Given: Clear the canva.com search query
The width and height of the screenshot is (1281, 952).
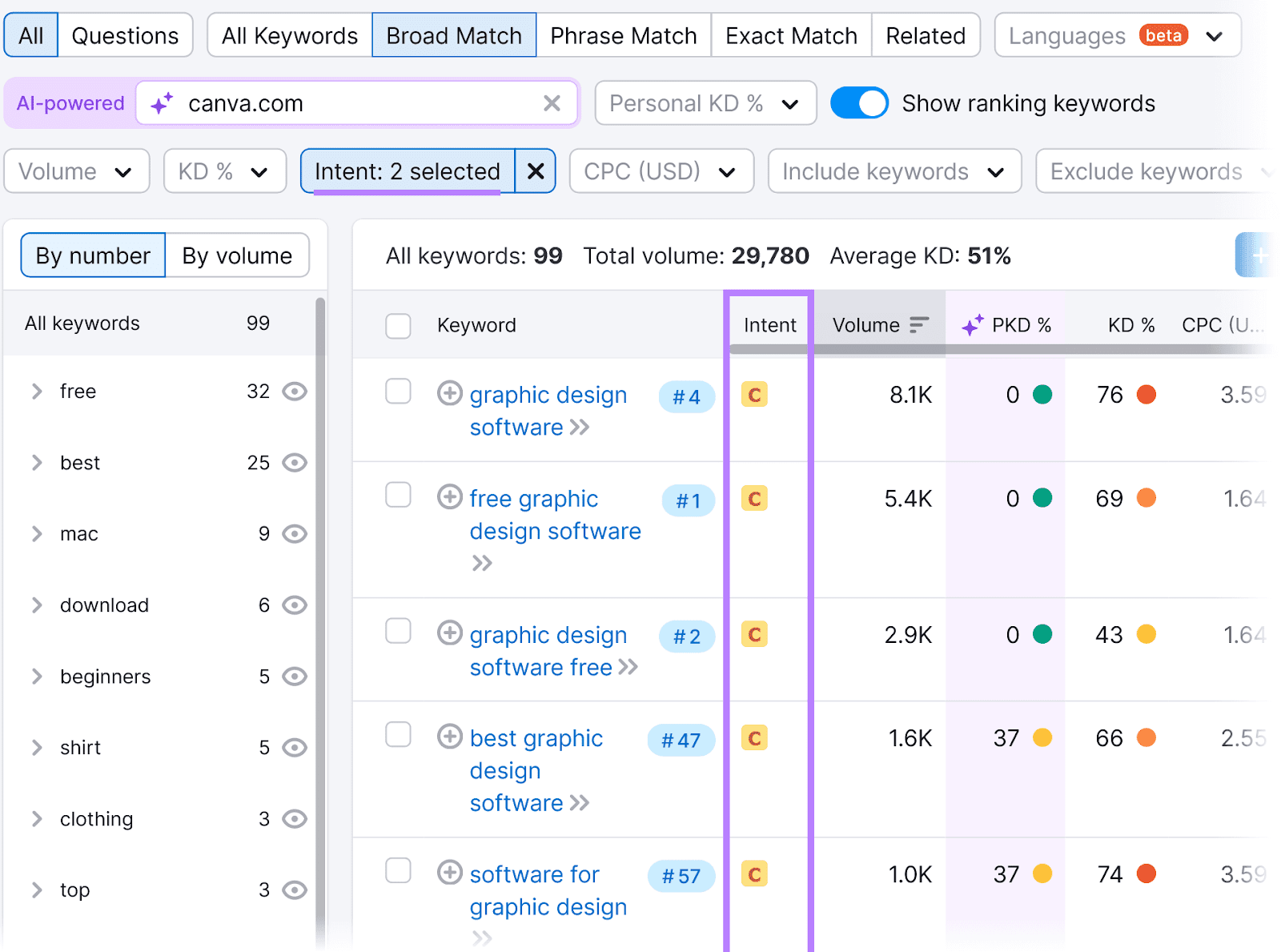Looking at the screenshot, I should pyautogui.click(x=551, y=102).
